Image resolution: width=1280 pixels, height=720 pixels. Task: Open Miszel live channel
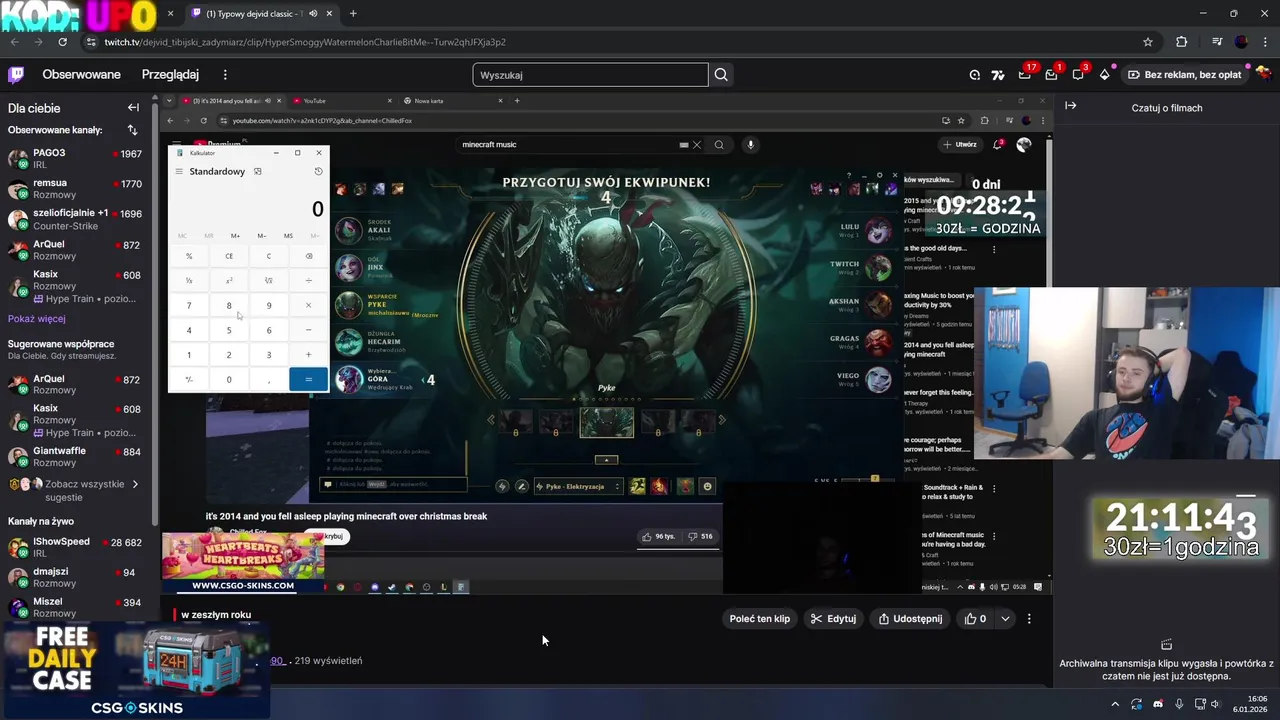point(75,608)
